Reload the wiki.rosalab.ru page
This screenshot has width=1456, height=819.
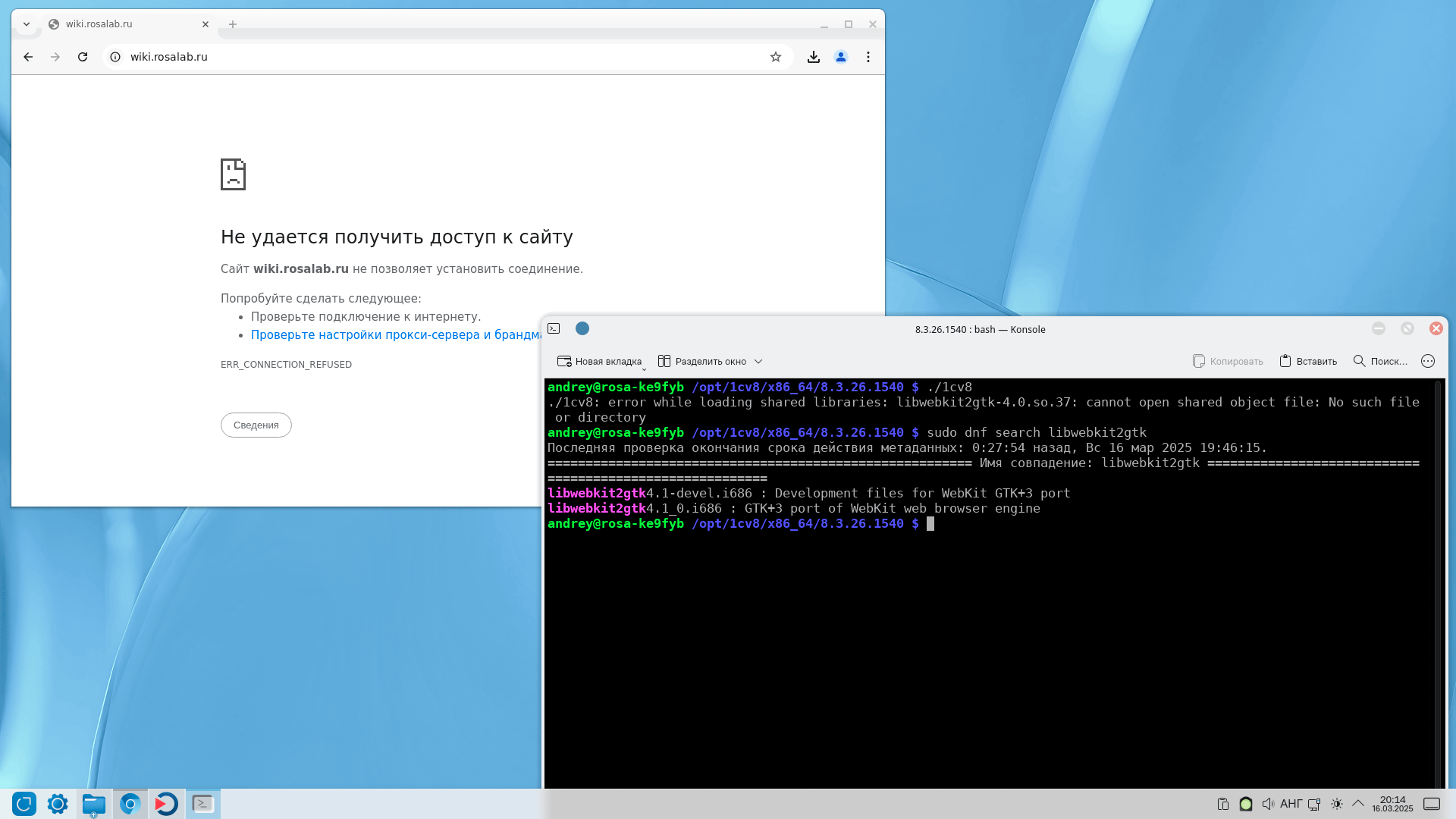coord(83,57)
